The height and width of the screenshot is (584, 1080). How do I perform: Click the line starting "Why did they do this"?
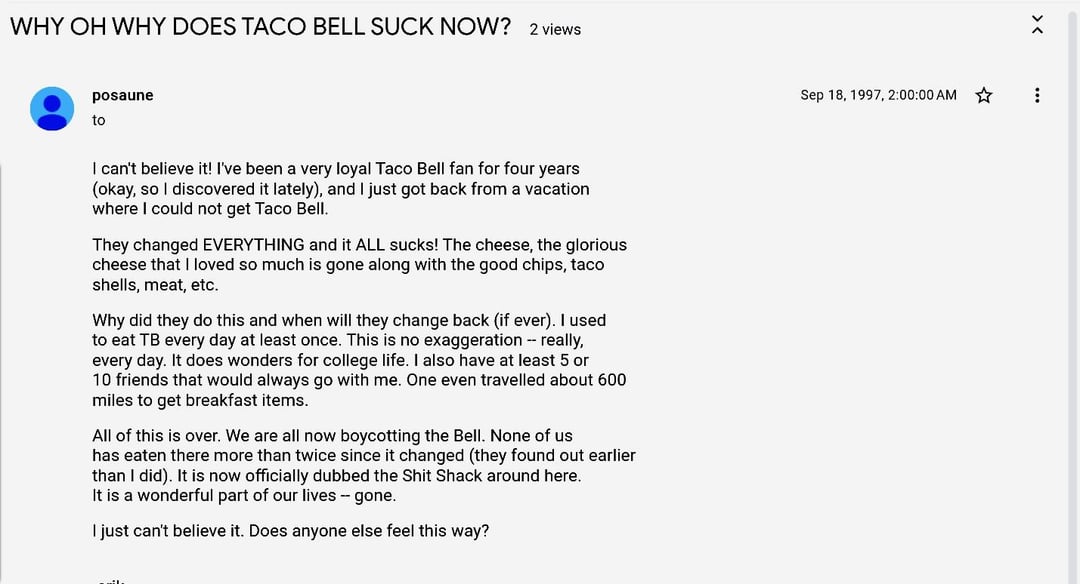click(349, 321)
